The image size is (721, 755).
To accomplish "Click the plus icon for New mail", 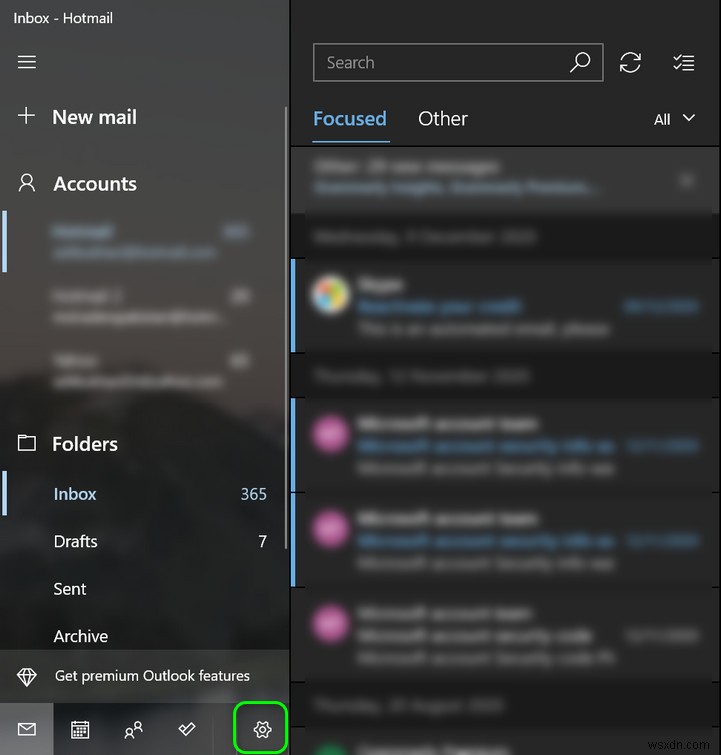I will (x=26, y=116).
